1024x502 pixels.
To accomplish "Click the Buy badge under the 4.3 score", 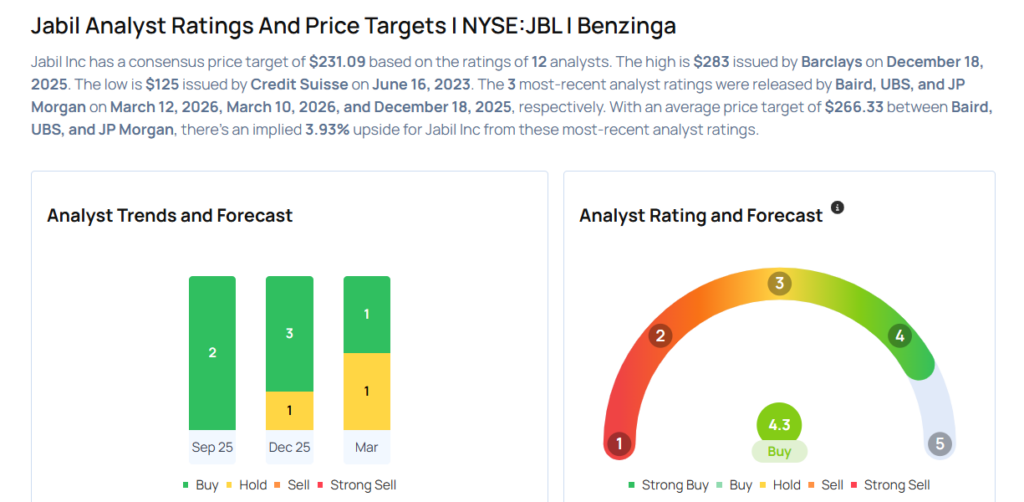I will click(x=779, y=451).
